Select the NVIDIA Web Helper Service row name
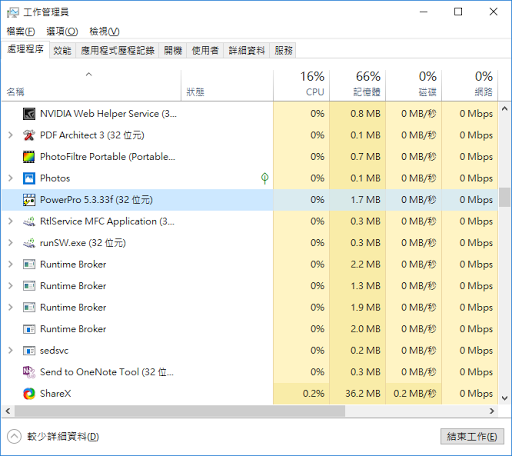The image size is (512, 456). pyautogui.click(x=108, y=114)
